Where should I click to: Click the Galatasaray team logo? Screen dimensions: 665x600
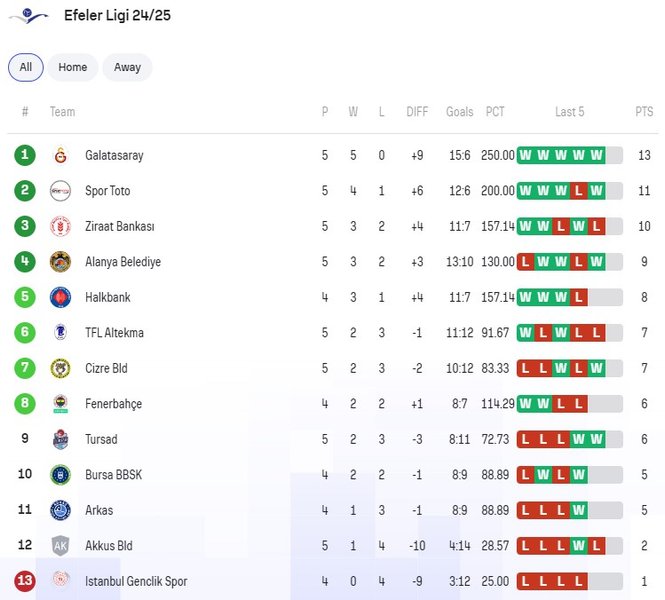pos(60,156)
